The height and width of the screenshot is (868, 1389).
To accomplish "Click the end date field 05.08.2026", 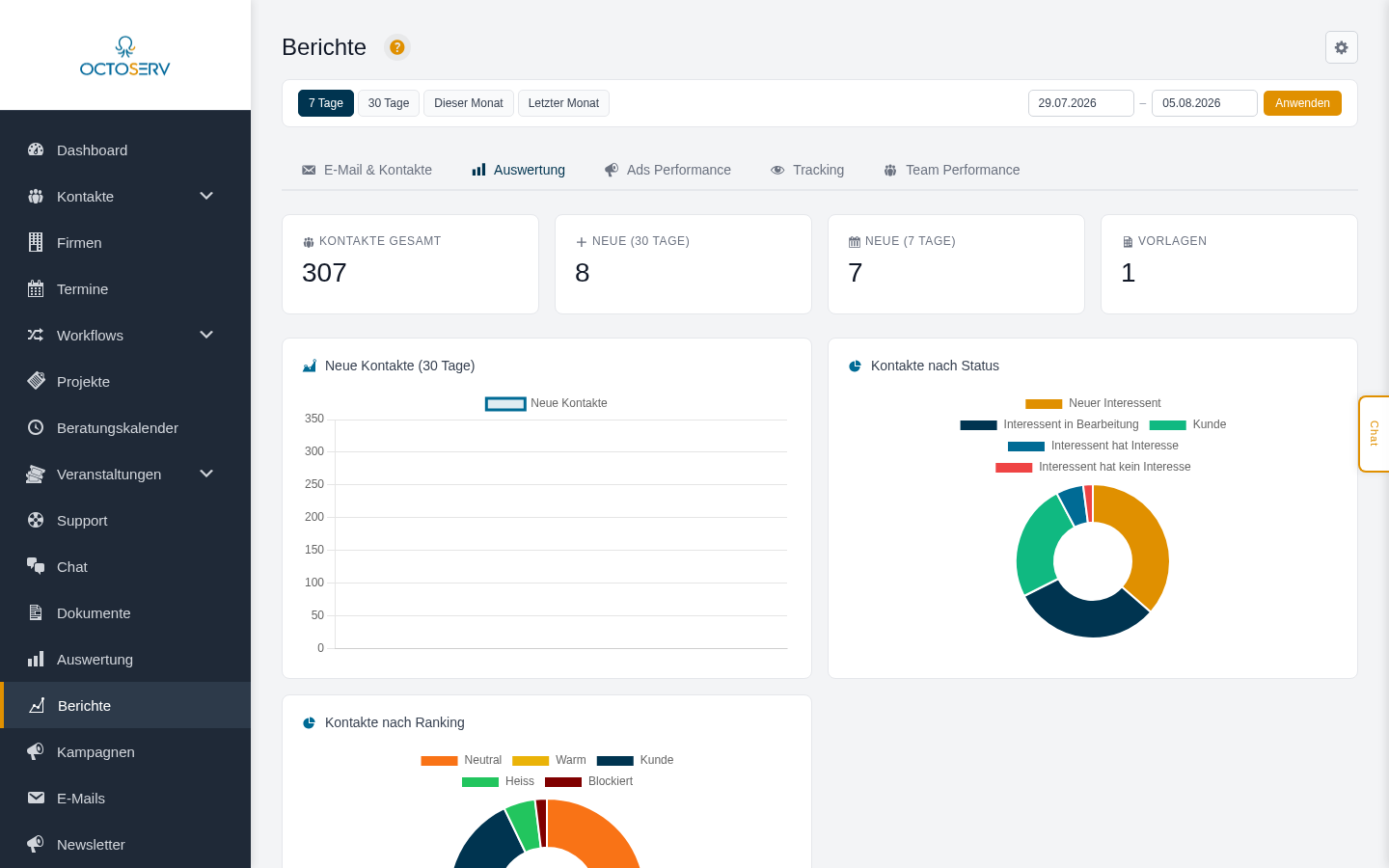I will [x=1205, y=103].
